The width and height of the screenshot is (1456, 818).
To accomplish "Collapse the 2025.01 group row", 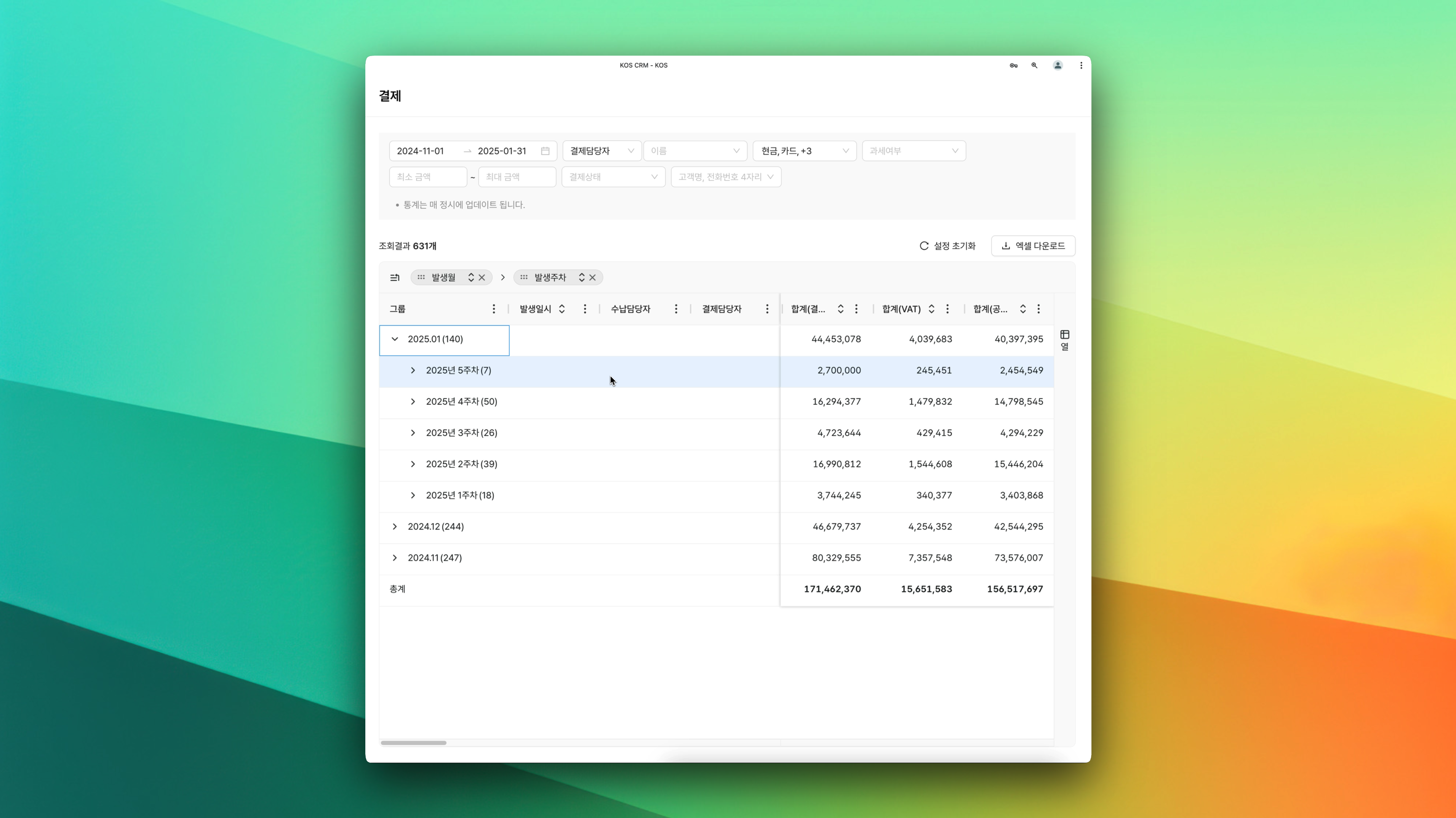I will click(395, 339).
